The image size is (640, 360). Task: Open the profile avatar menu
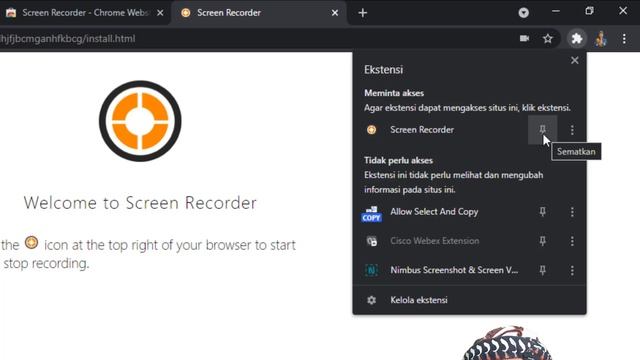[x=601, y=39]
